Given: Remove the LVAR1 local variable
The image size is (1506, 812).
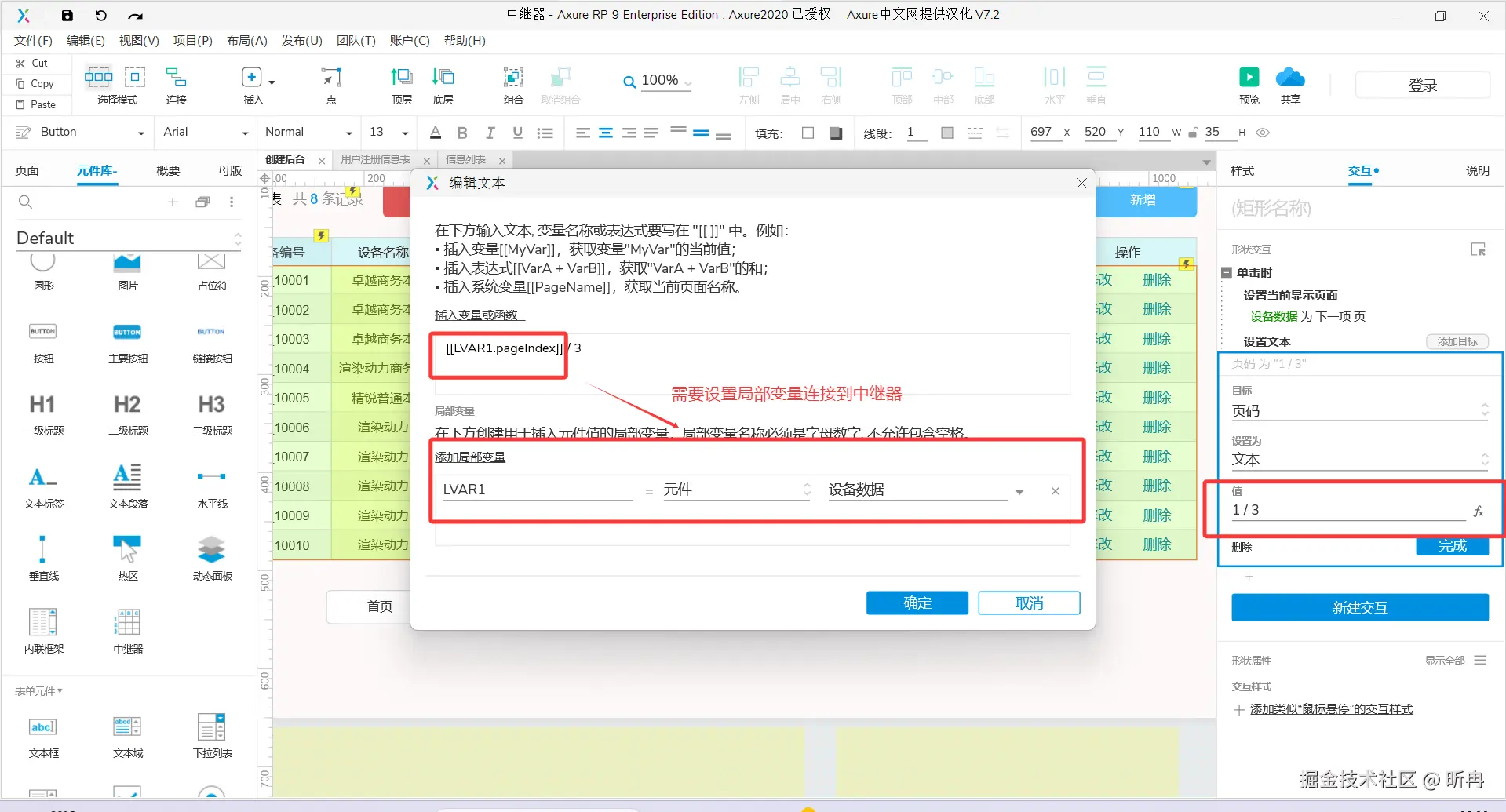Looking at the screenshot, I should point(1055,491).
